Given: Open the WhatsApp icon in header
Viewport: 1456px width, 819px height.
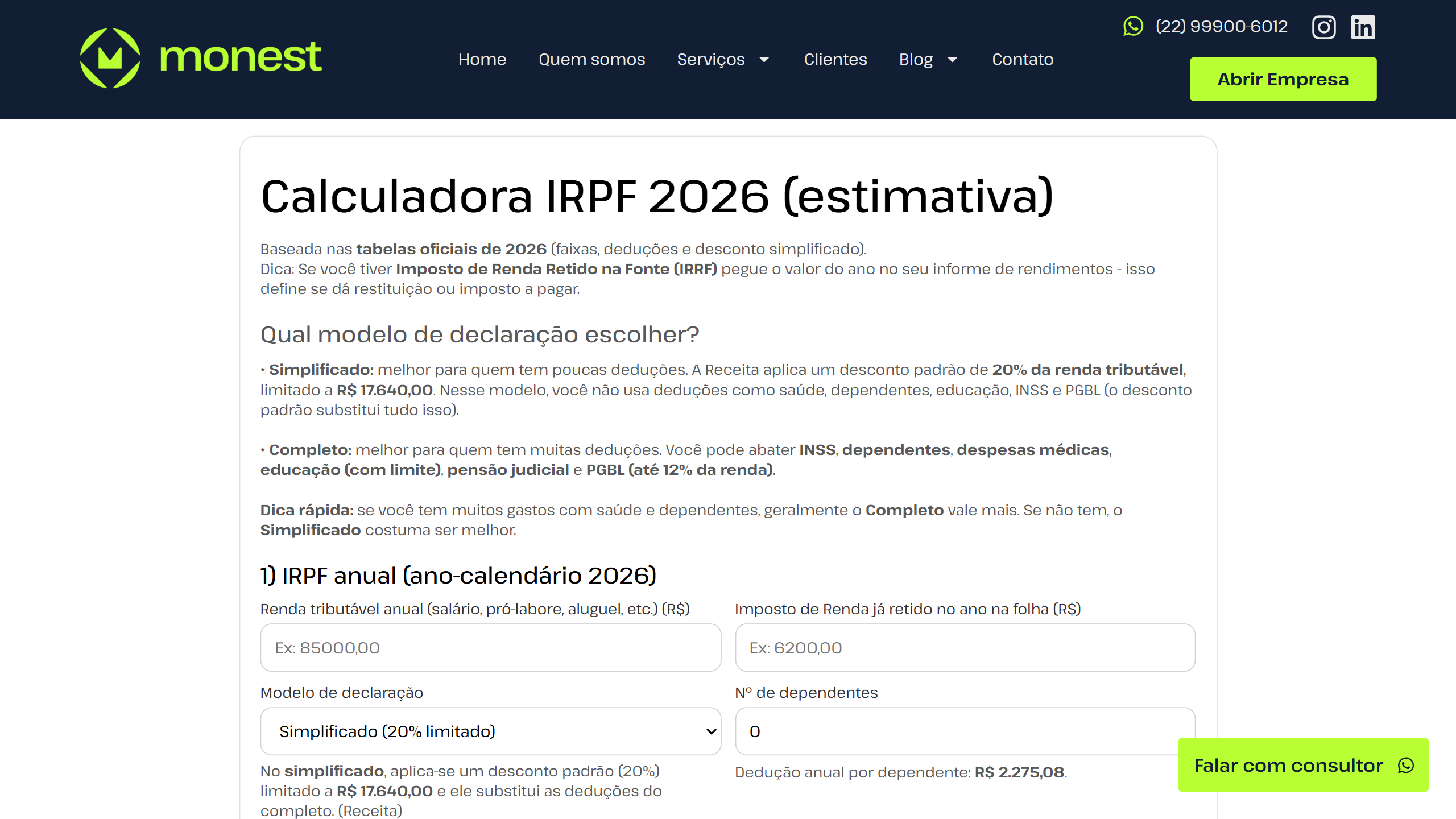Looking at the screenshot, I should (1133, 26).
